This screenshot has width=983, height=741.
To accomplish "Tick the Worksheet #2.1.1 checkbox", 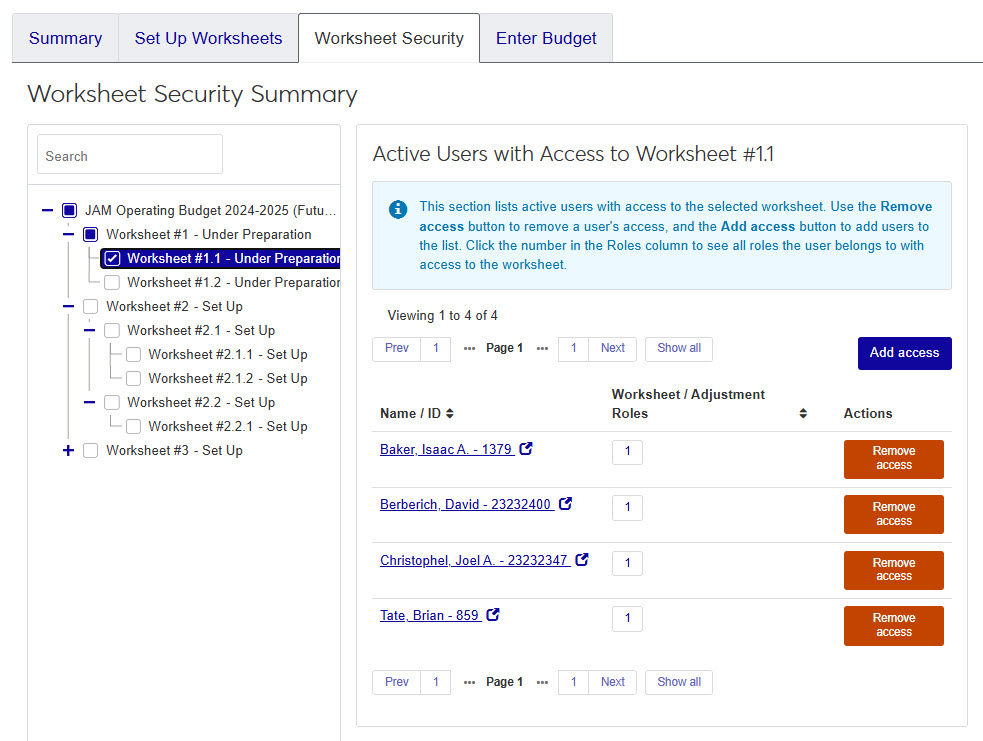I will (x=133, y=354).
